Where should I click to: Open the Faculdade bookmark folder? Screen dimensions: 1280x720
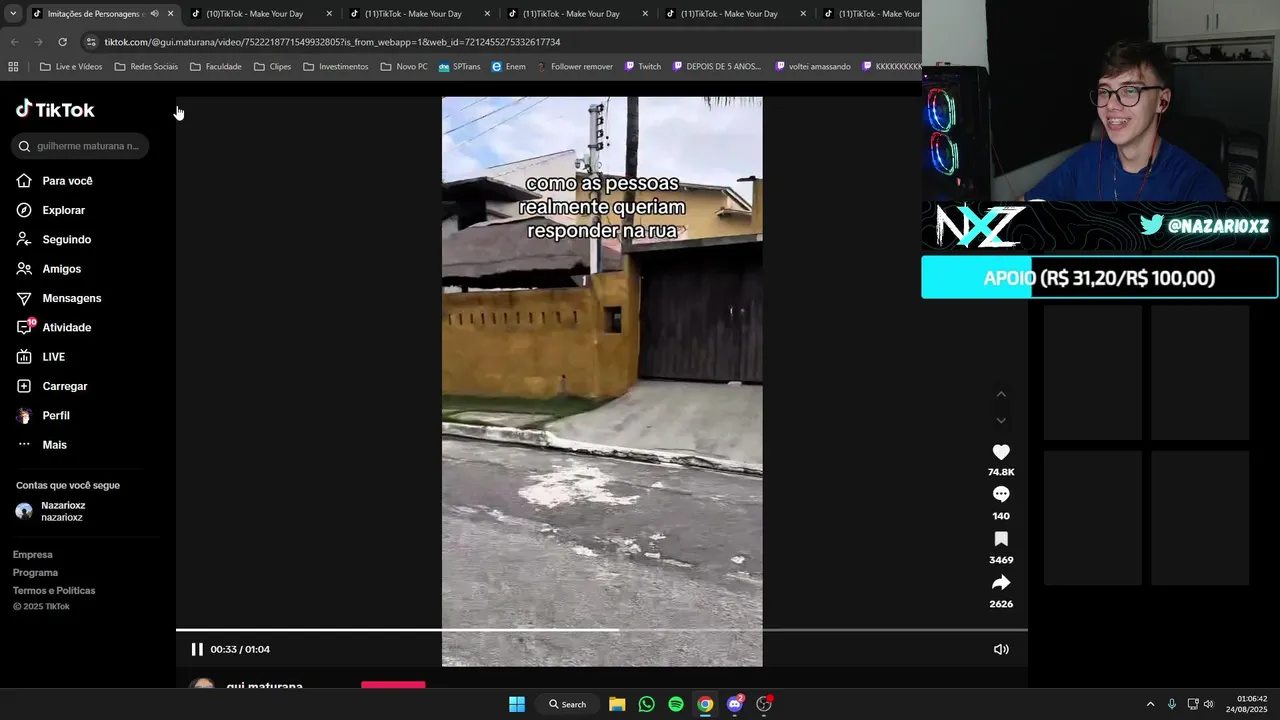pyautogui.click(x=215, y=67)
